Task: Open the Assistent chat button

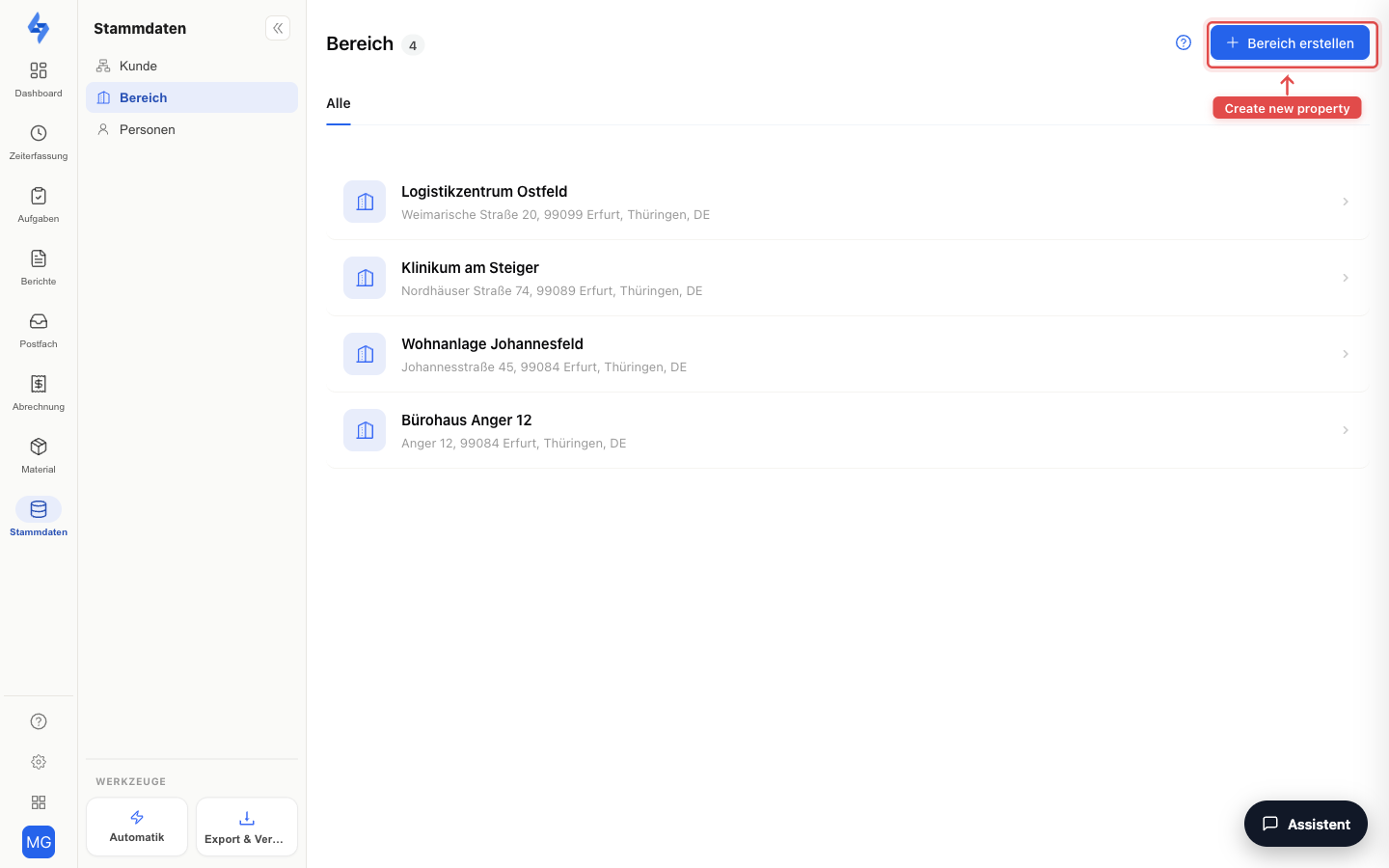Action: tap(1306, 824)
